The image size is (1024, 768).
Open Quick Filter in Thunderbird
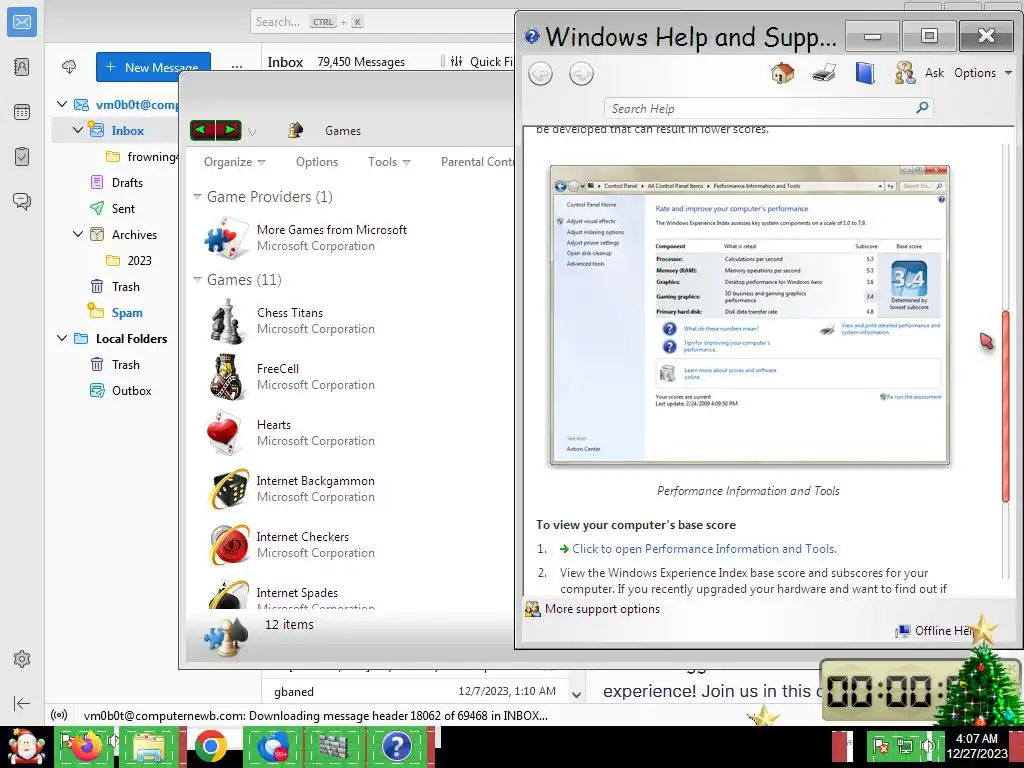pyautogui.click(x=482, y=61)
